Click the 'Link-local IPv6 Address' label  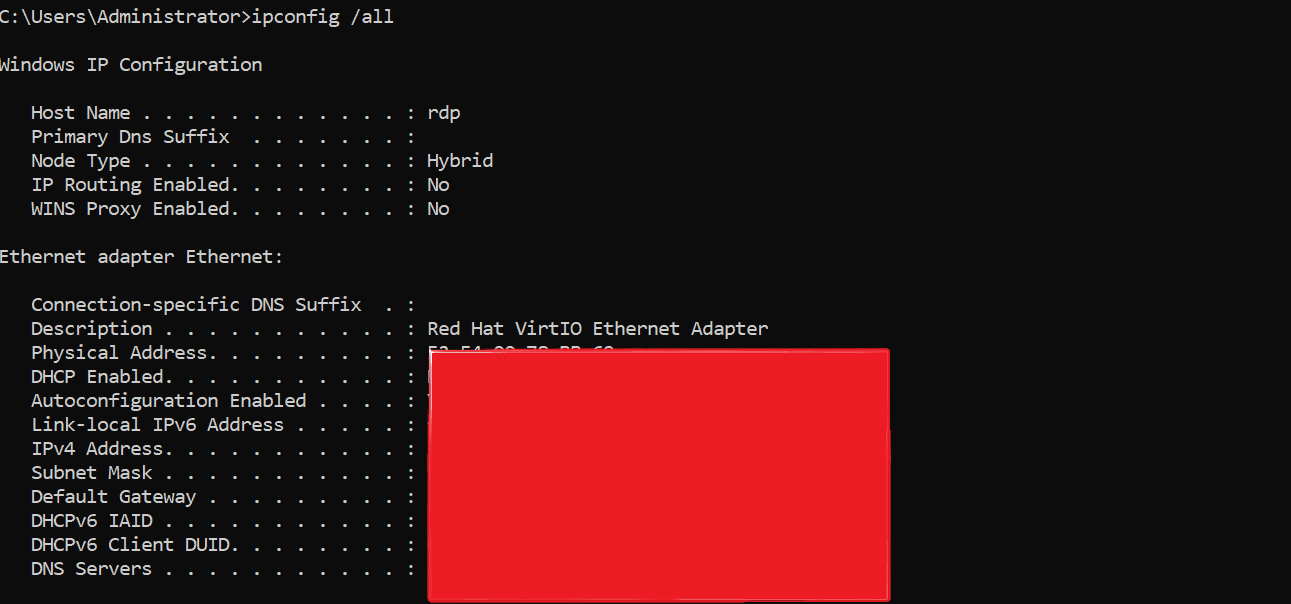157,425
